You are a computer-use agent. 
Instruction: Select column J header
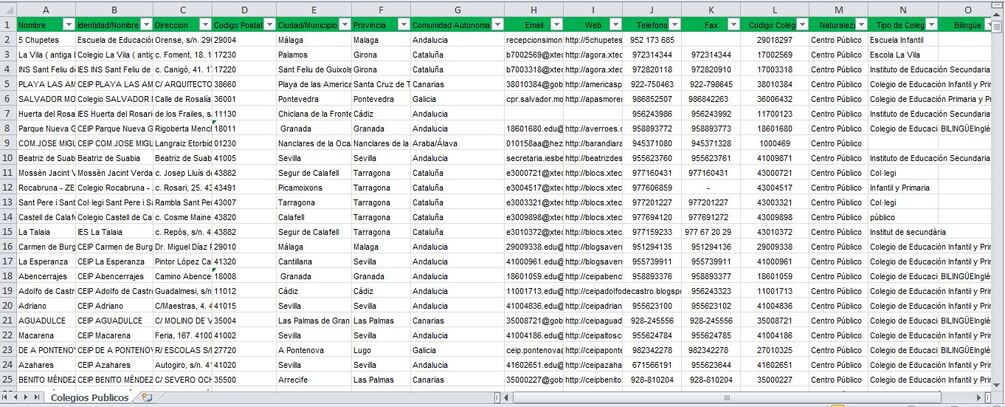pos(652,10)
